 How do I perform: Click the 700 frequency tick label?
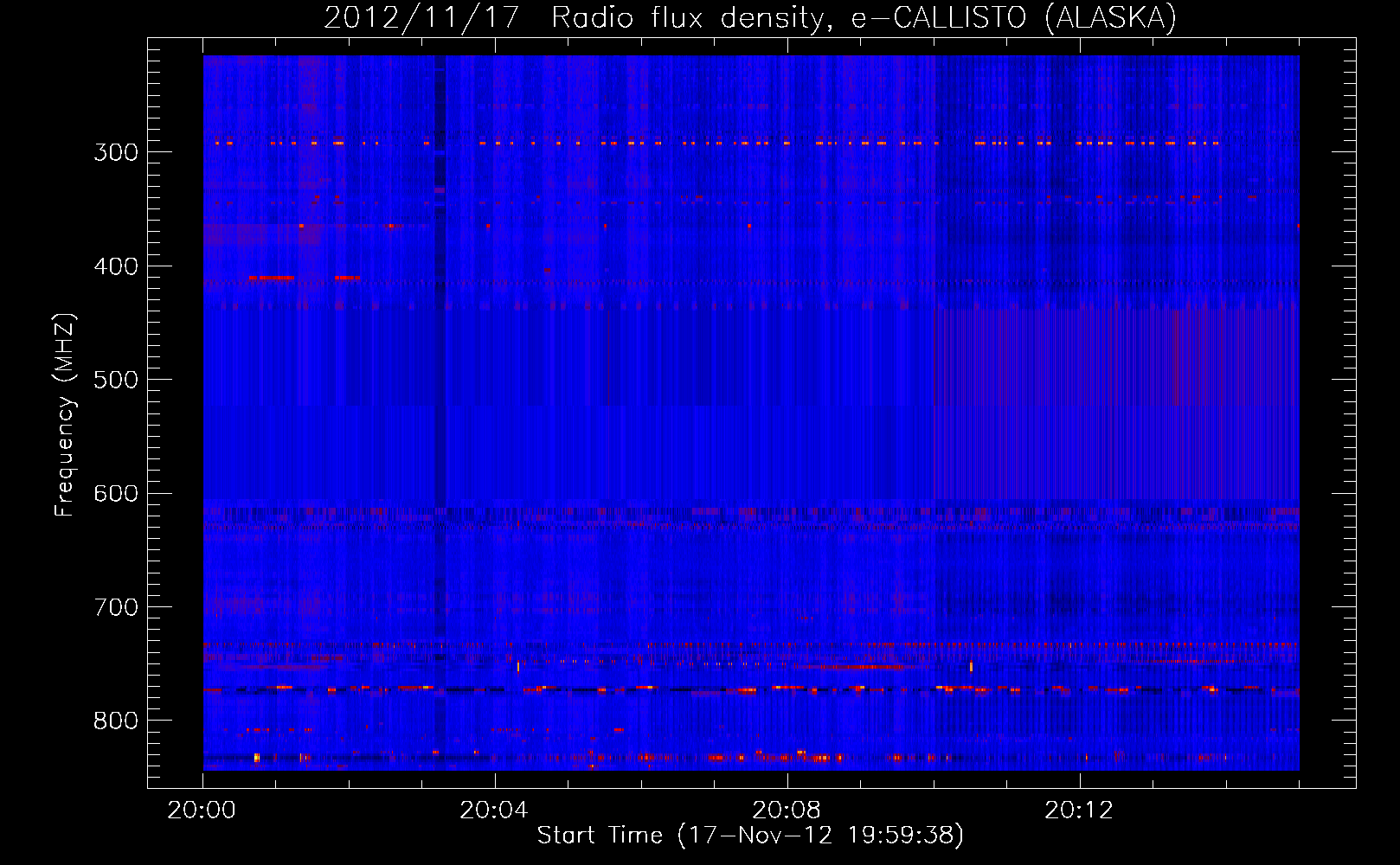pos(116,607)
